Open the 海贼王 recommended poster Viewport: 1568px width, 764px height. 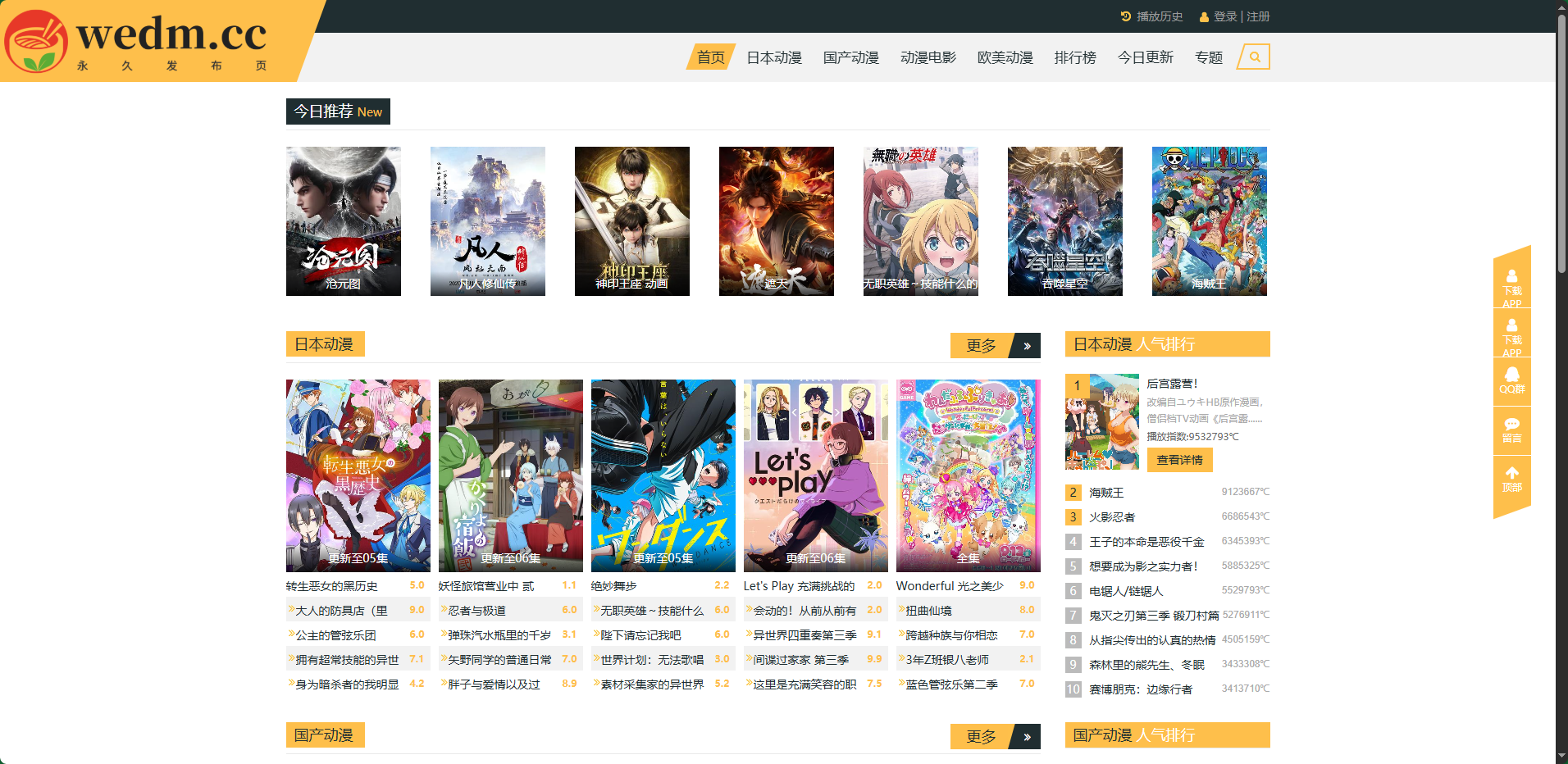pos(1209,221)
